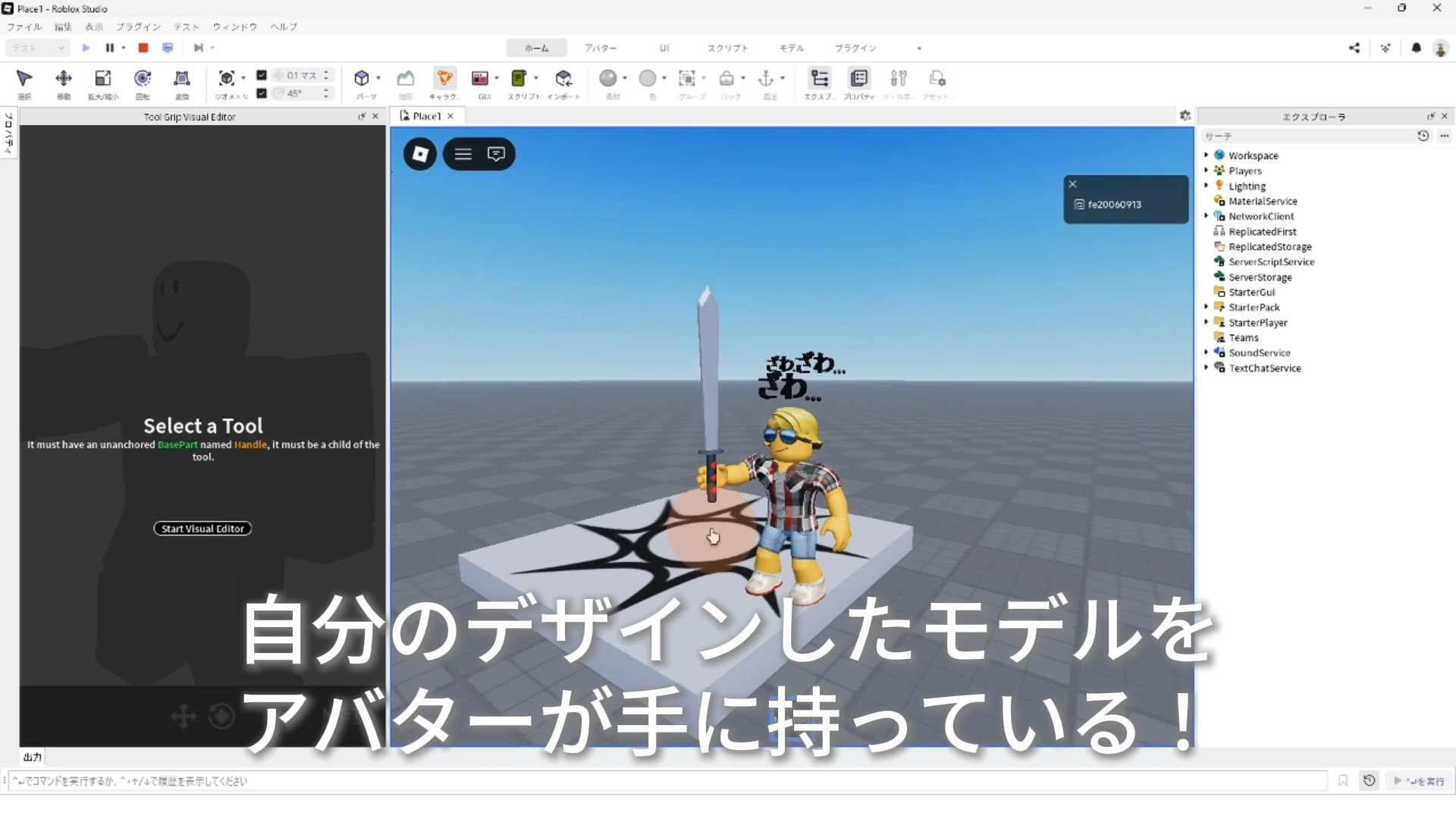Select the Move (移動) tool

pos(64,79)
